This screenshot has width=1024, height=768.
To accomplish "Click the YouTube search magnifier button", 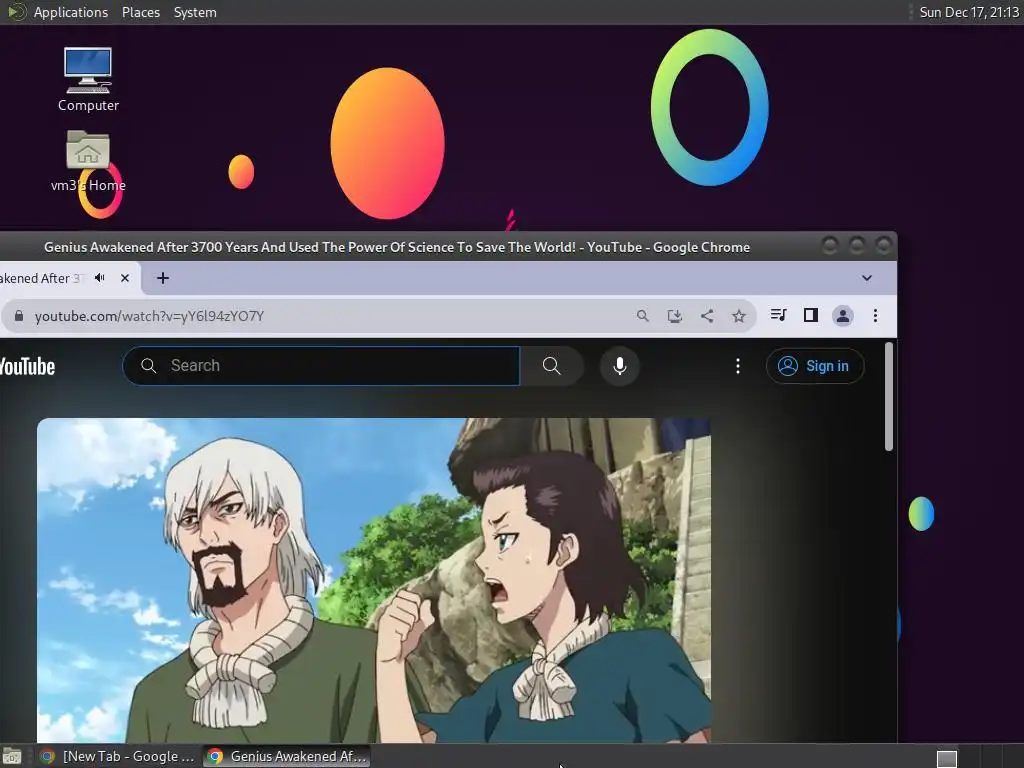I will click(x=552, y=366).
